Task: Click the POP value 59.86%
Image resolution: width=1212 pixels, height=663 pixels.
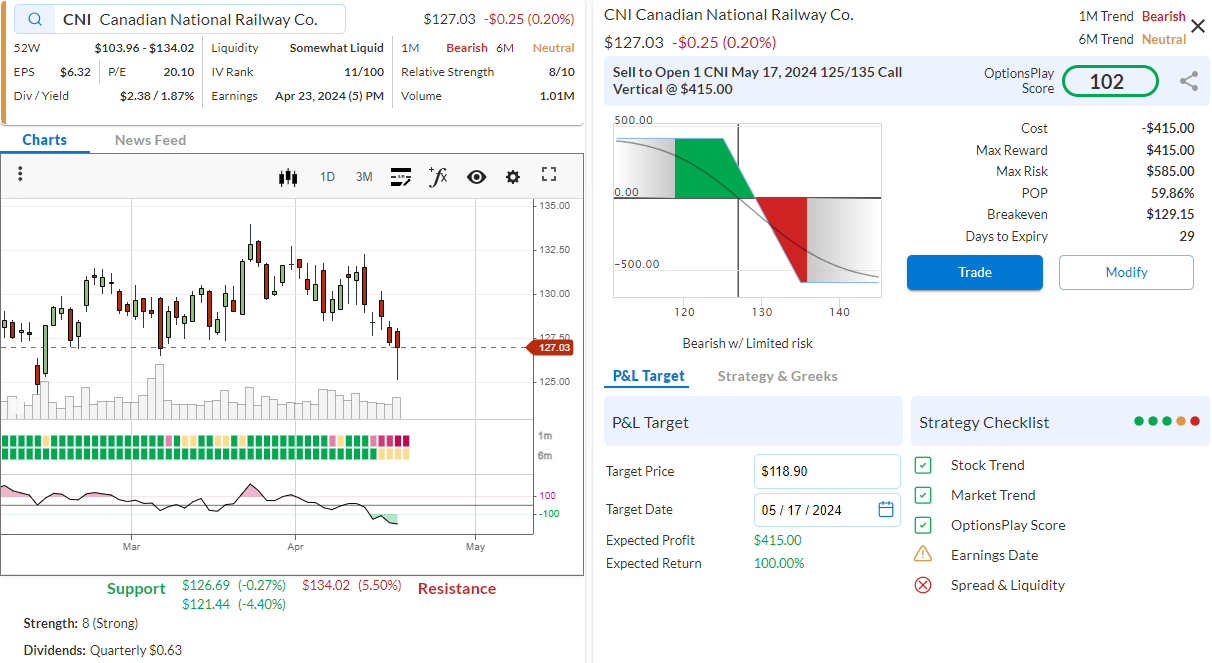Action: tap(1173, 193)
